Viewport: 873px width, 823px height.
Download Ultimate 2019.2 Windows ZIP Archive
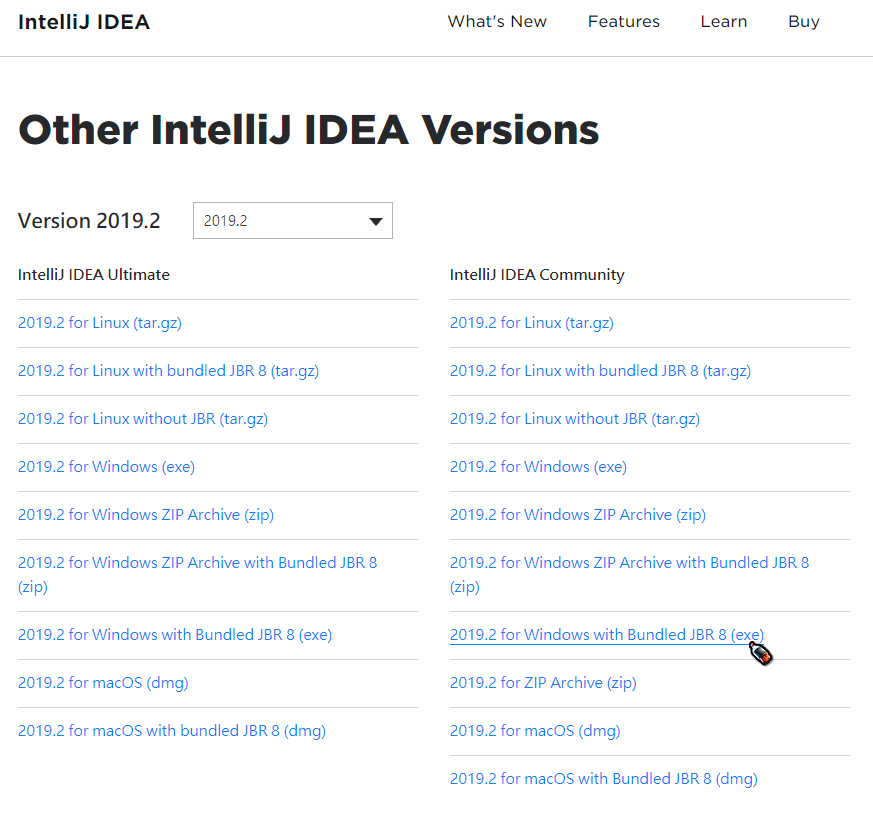(x=146, y=515)
